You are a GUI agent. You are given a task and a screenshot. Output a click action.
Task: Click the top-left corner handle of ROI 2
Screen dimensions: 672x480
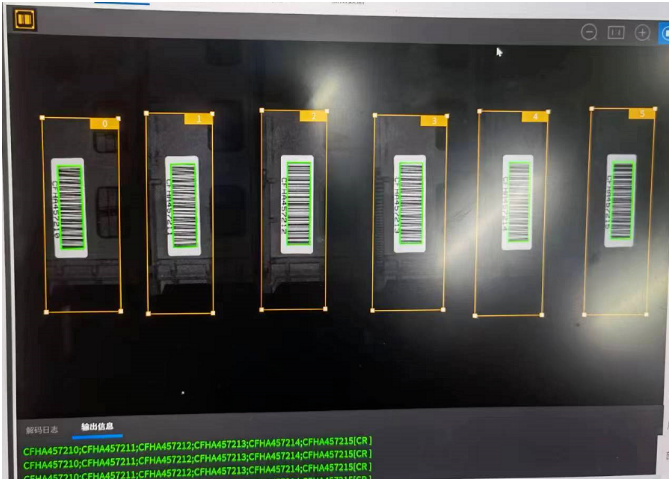pyautogui.click(x=262, y=111)
